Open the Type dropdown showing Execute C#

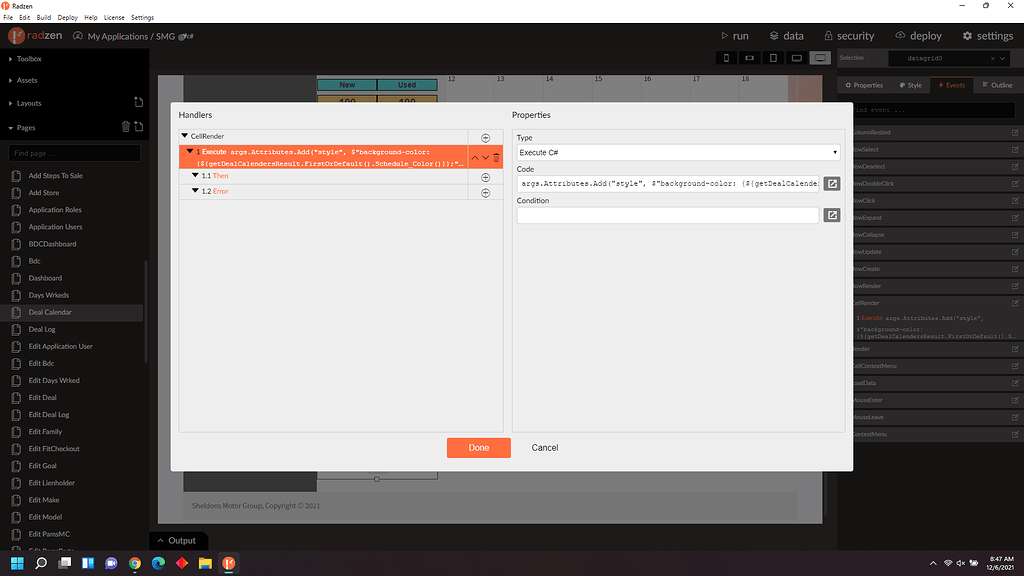coord(677,151)
